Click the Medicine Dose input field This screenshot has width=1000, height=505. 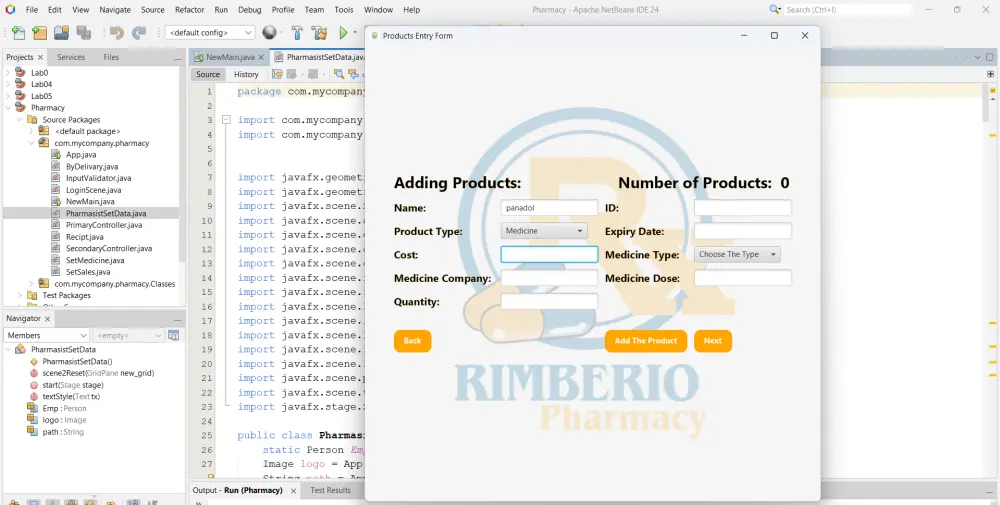(743, 278)
